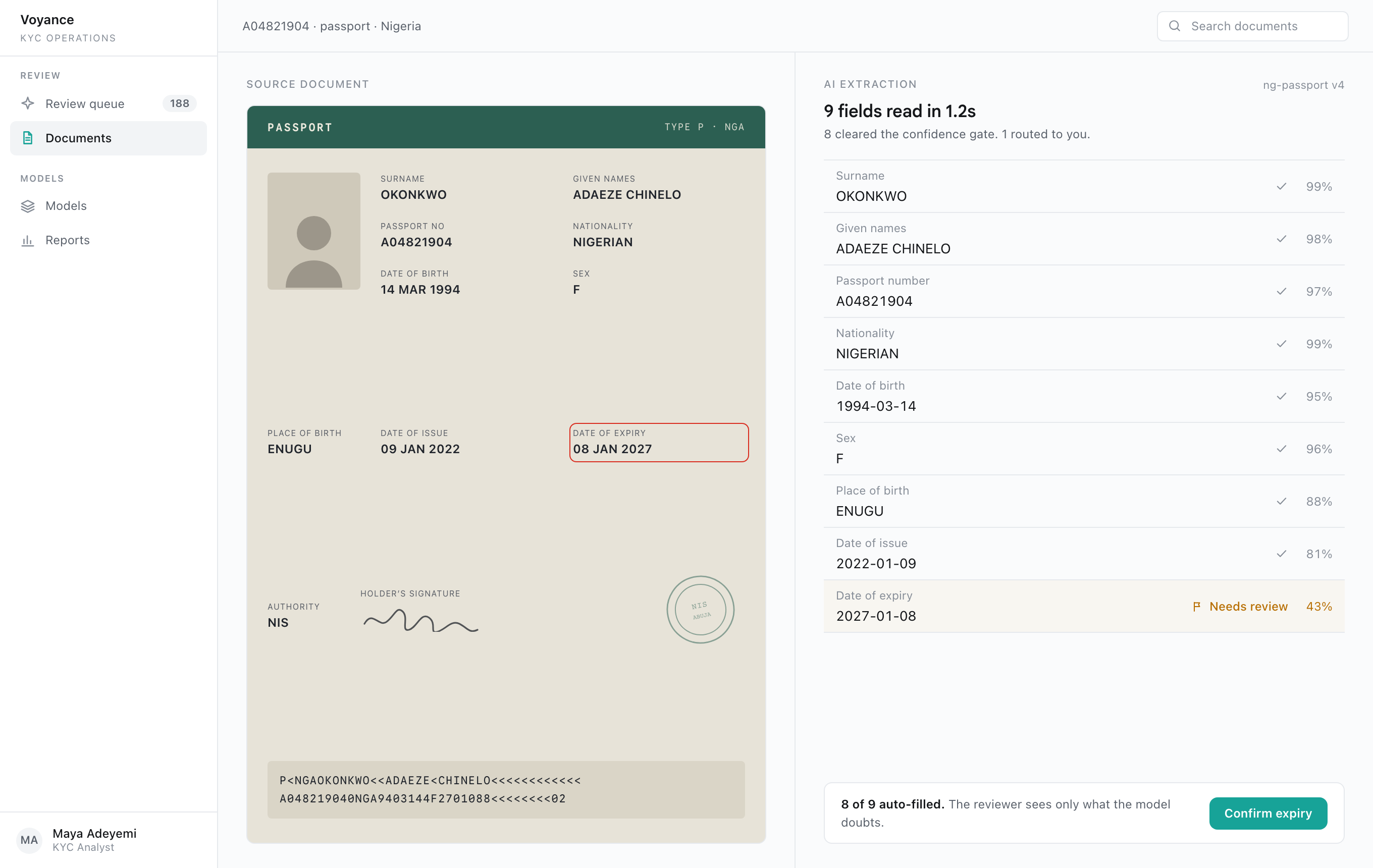The image size is (1373, 868).
Task: Click the magnifier icon in search box
Action: pyautogui.click(x=1175, y=26)
